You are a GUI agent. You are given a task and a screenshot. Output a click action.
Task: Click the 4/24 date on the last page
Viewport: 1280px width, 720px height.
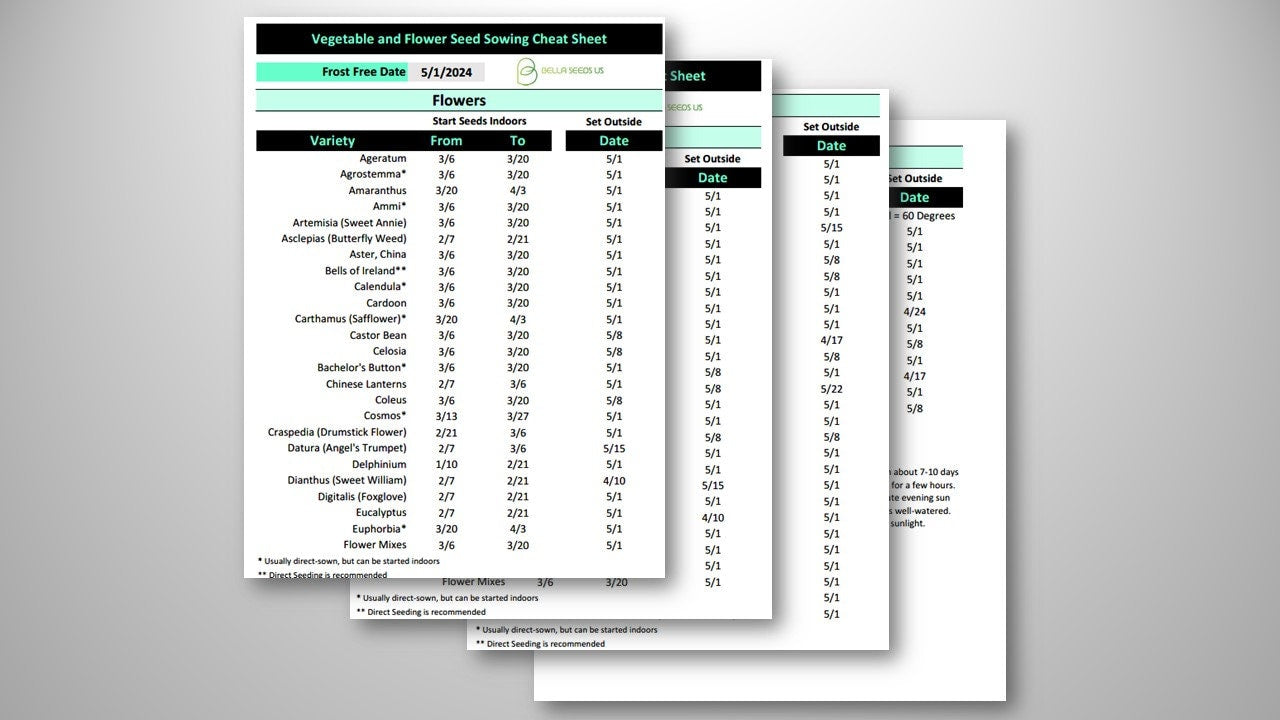point(914,312)
